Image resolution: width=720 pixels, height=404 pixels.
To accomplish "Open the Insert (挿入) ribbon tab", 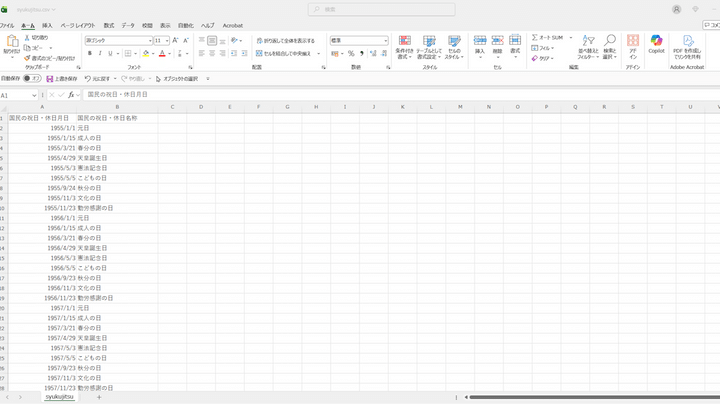I will pyautogui.click(x=47, y=25).
